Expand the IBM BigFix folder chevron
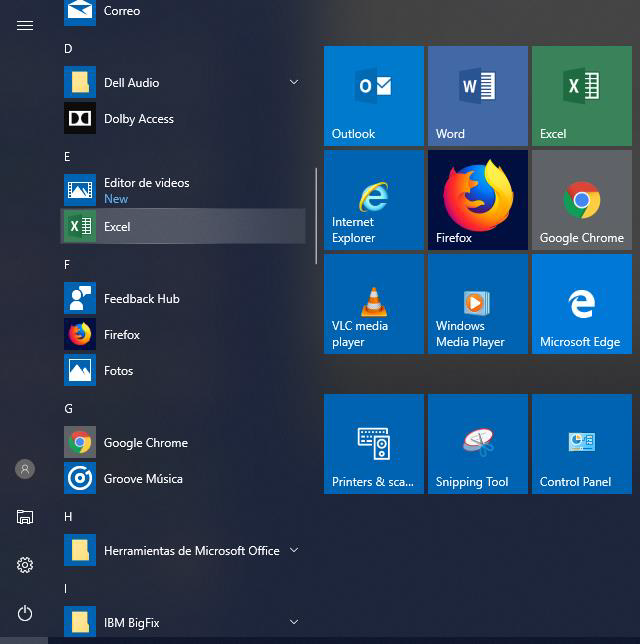Screen dimensions: 640x644 click(x=294, y=622)
